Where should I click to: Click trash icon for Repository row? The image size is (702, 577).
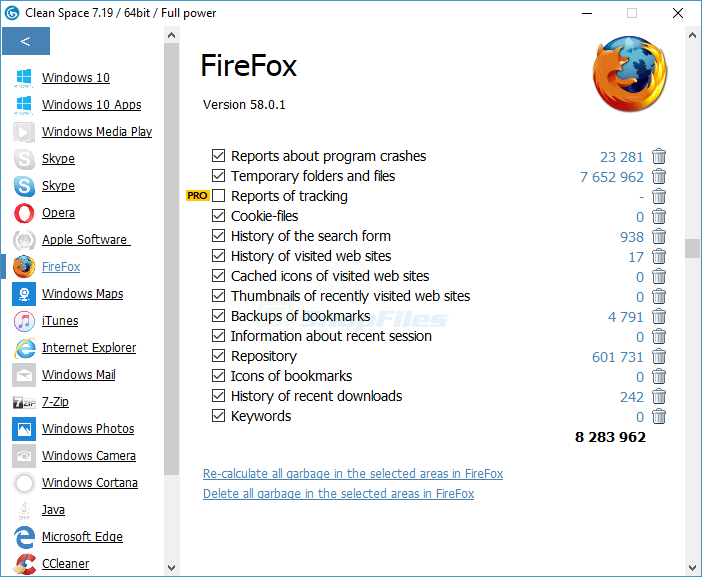pos(659,356)
